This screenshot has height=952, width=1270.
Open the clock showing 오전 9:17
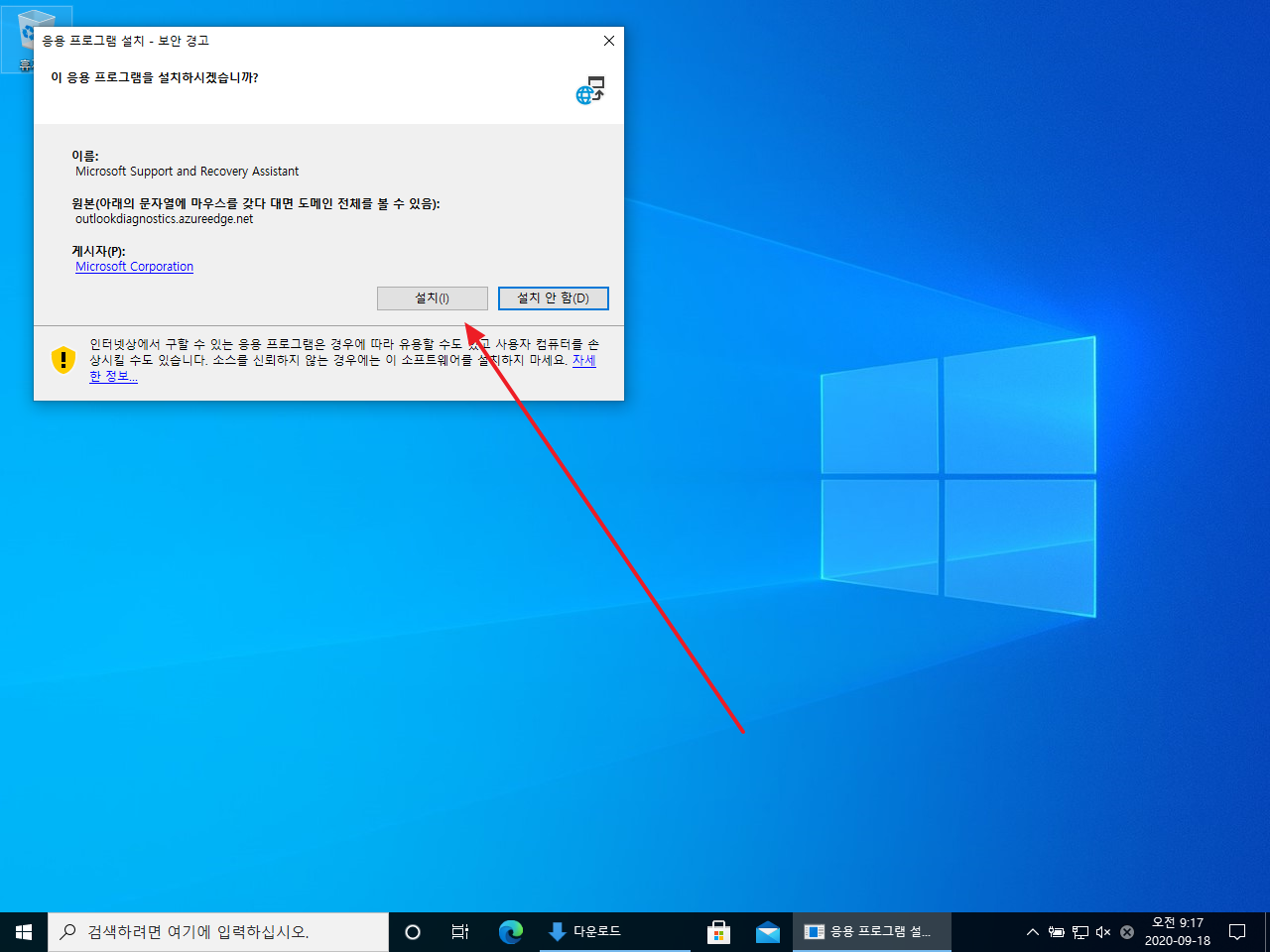click(1178, 932)
